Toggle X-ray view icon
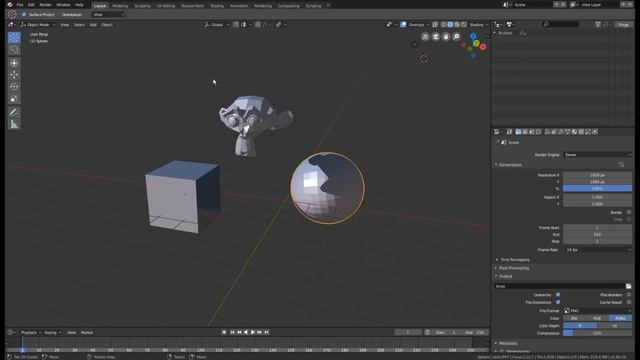 (x=435, y=25)
